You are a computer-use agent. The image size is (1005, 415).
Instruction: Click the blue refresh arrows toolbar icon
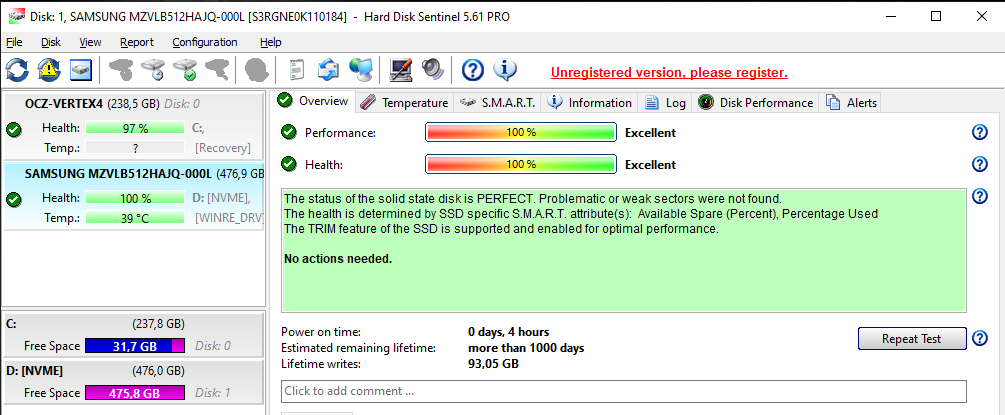[17, 69]
